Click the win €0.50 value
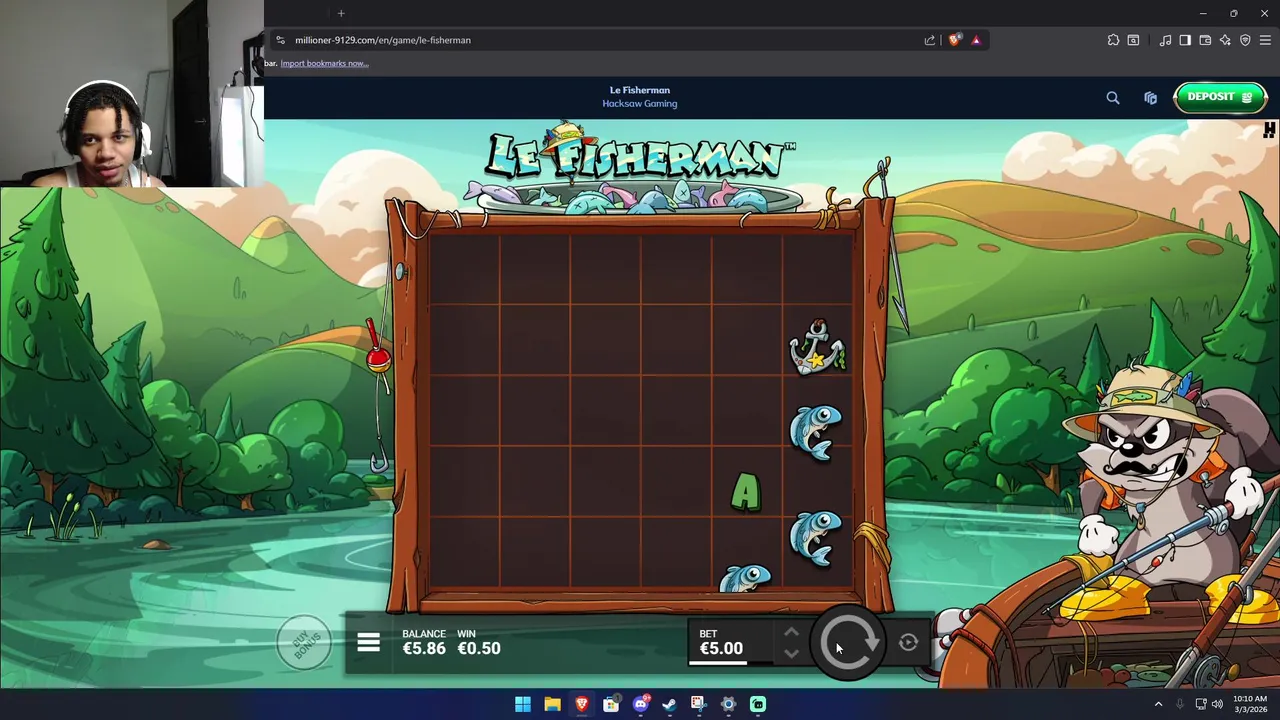The height and width of the screenshot is (720, 1280). (479, 648)
